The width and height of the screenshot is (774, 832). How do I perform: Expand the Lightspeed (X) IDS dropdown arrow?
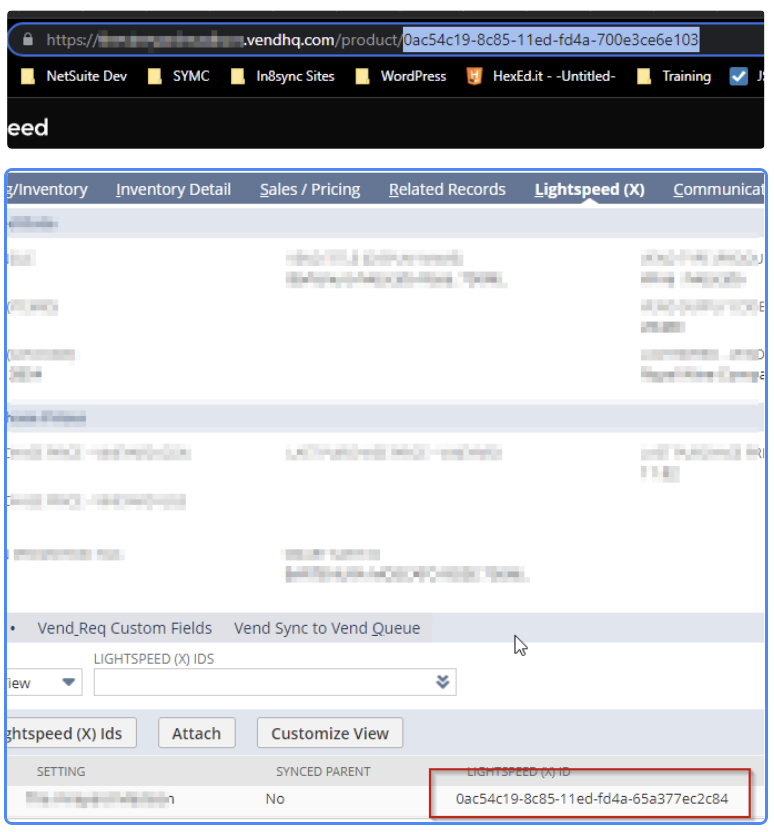pyautogui.click(x=442, y=682)
